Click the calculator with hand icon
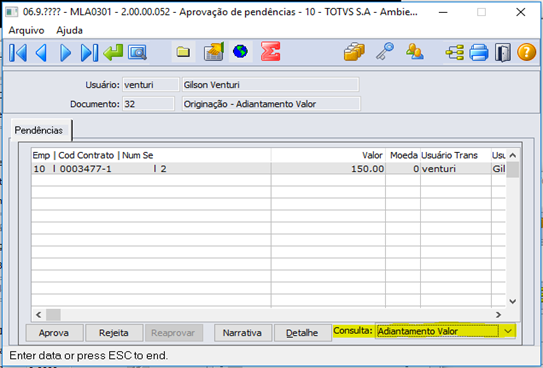This screenshot has width=543, height=368. [x=214, y=52]
